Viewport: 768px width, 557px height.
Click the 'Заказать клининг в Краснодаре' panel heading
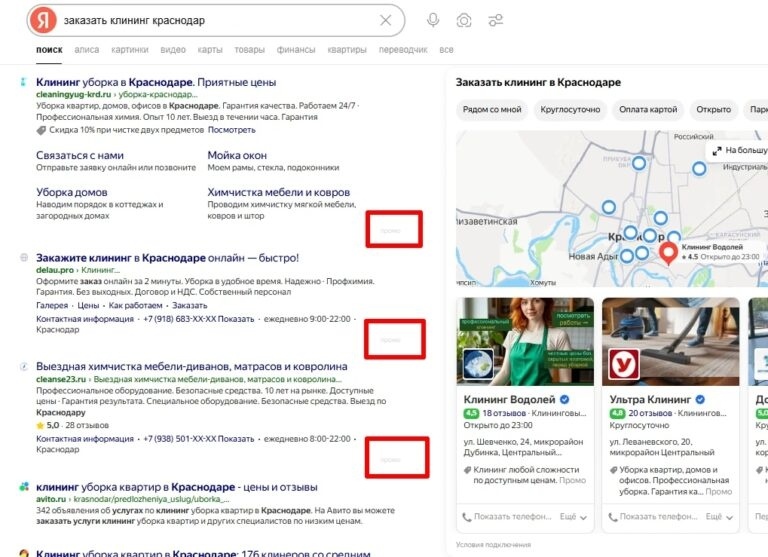538,82
